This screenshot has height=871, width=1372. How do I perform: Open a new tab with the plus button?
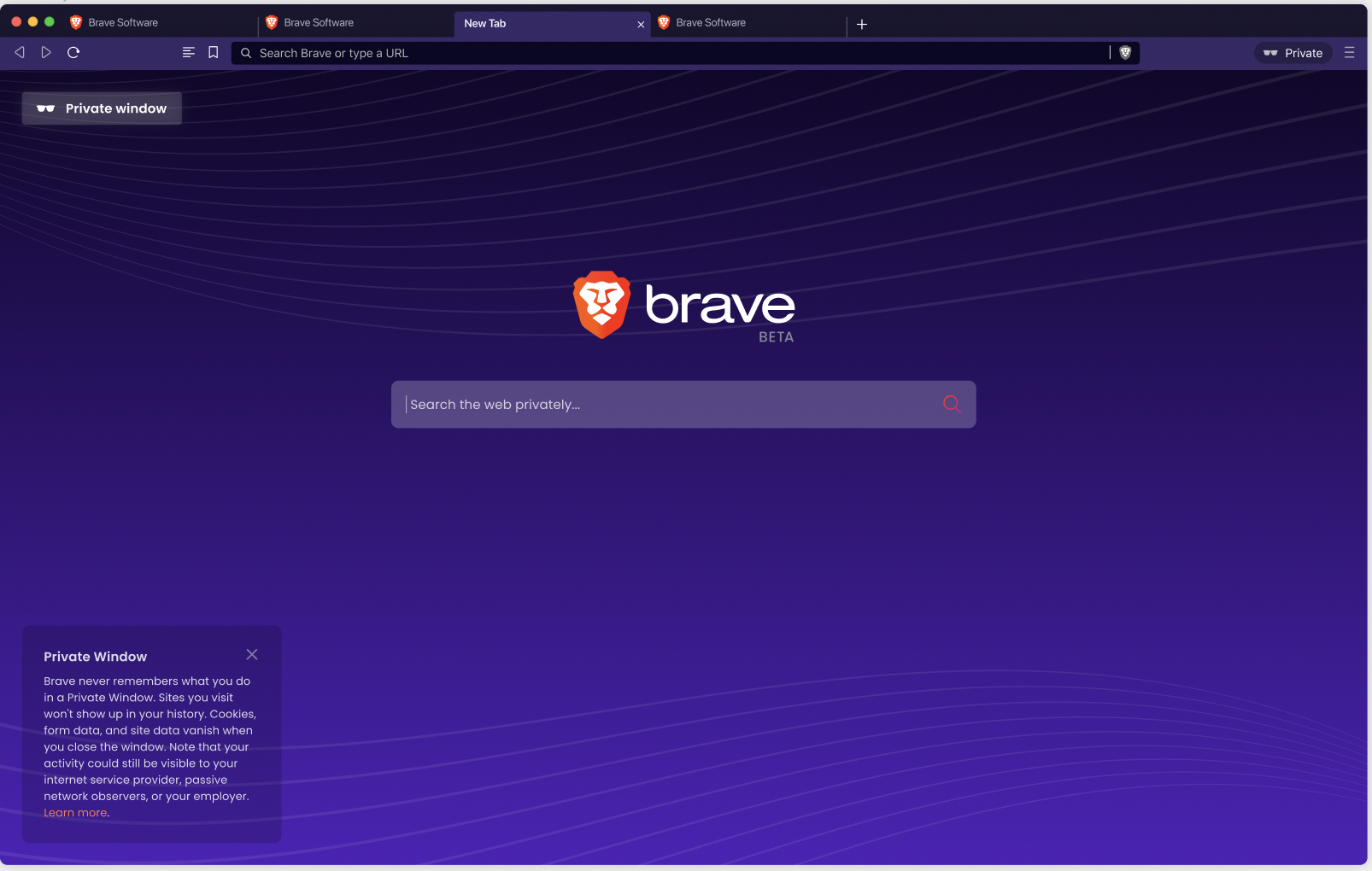point(861,24)
